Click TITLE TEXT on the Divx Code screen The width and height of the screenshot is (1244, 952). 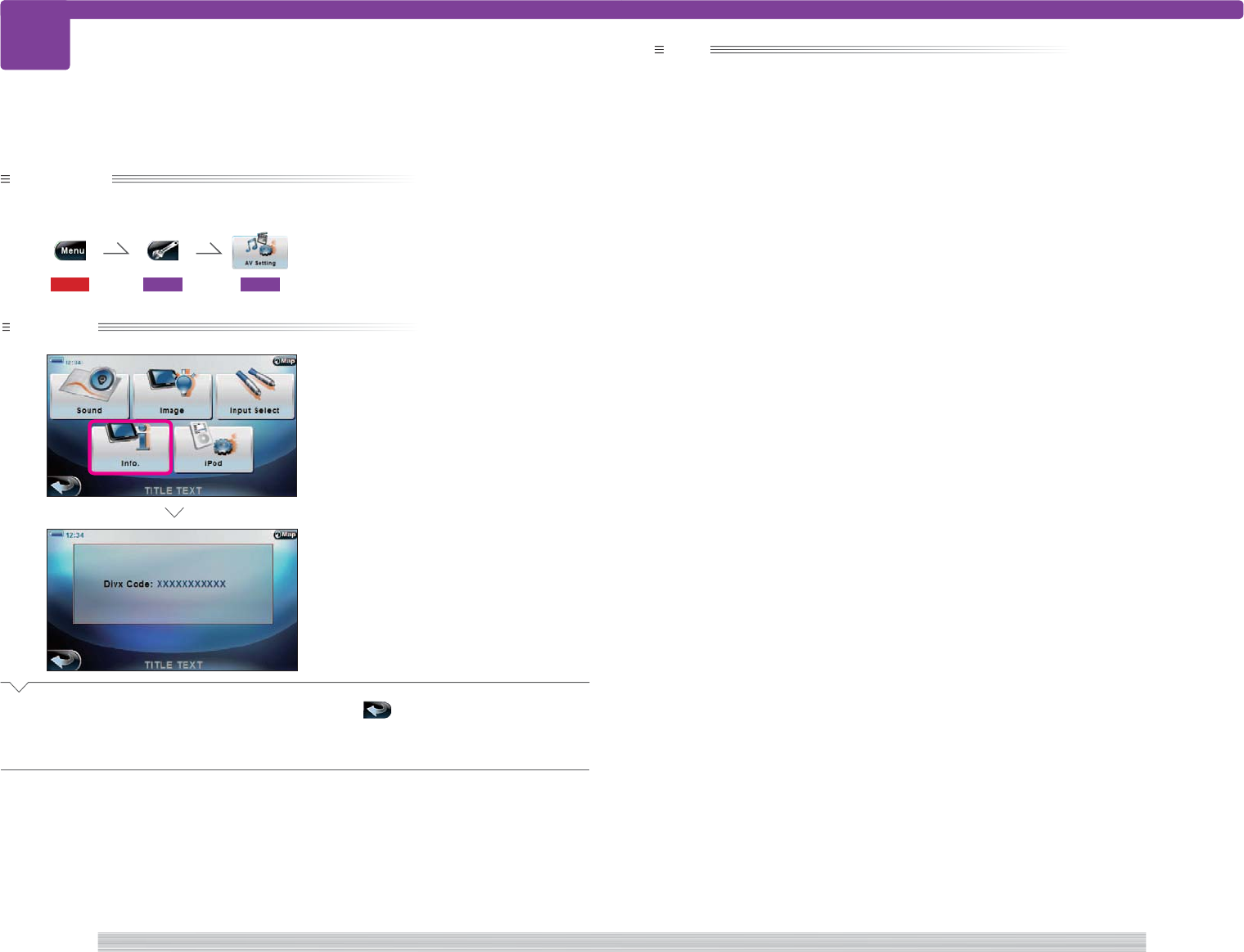click(x=173, y=665)
